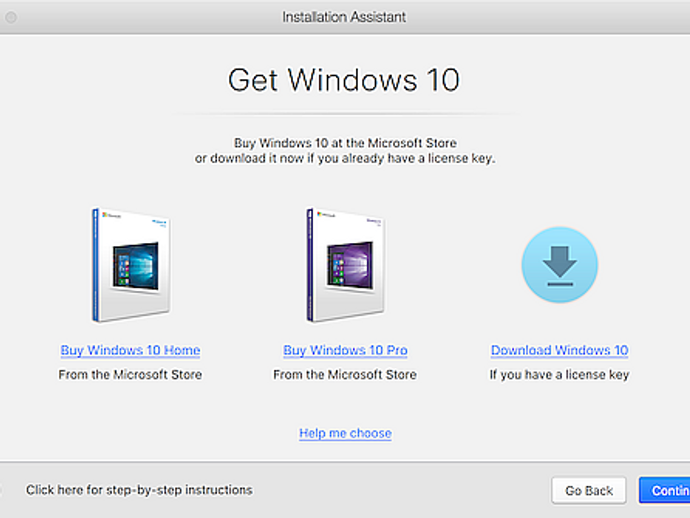Click the 'or download it now' license key line

point(345,158)
